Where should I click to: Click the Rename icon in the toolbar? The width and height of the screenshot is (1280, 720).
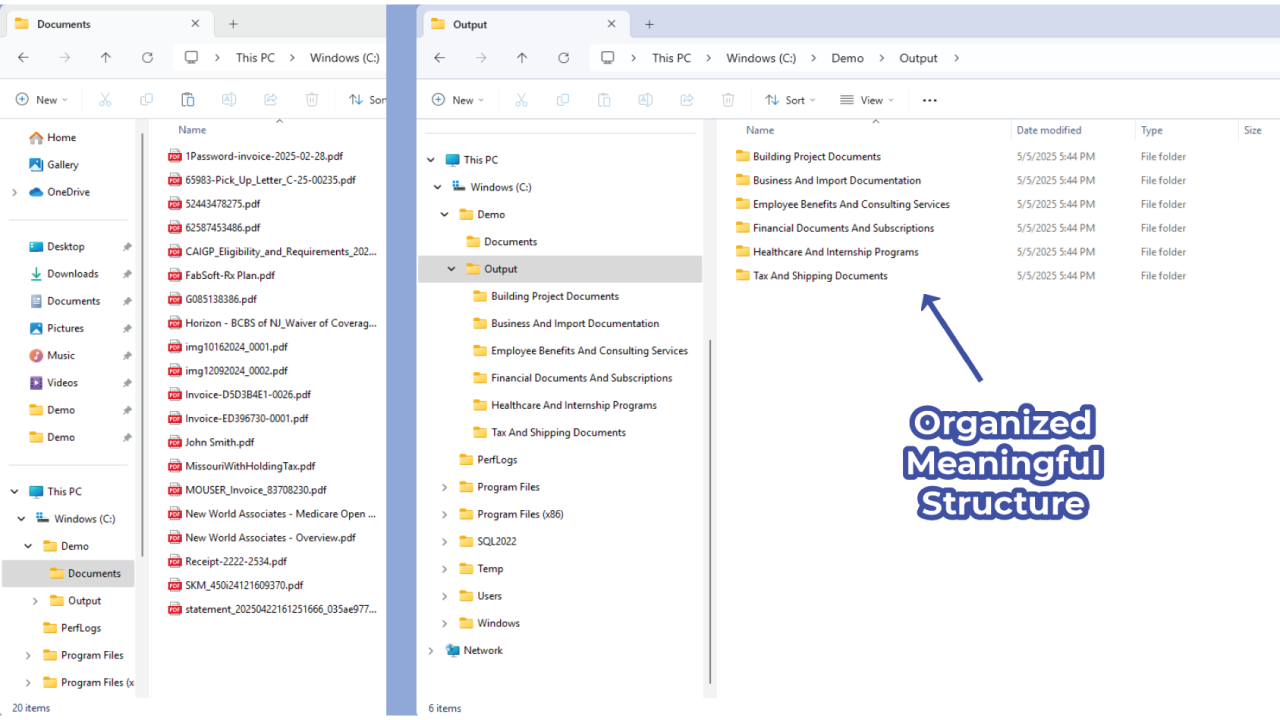pyautogui.click(x=645, y=99)
